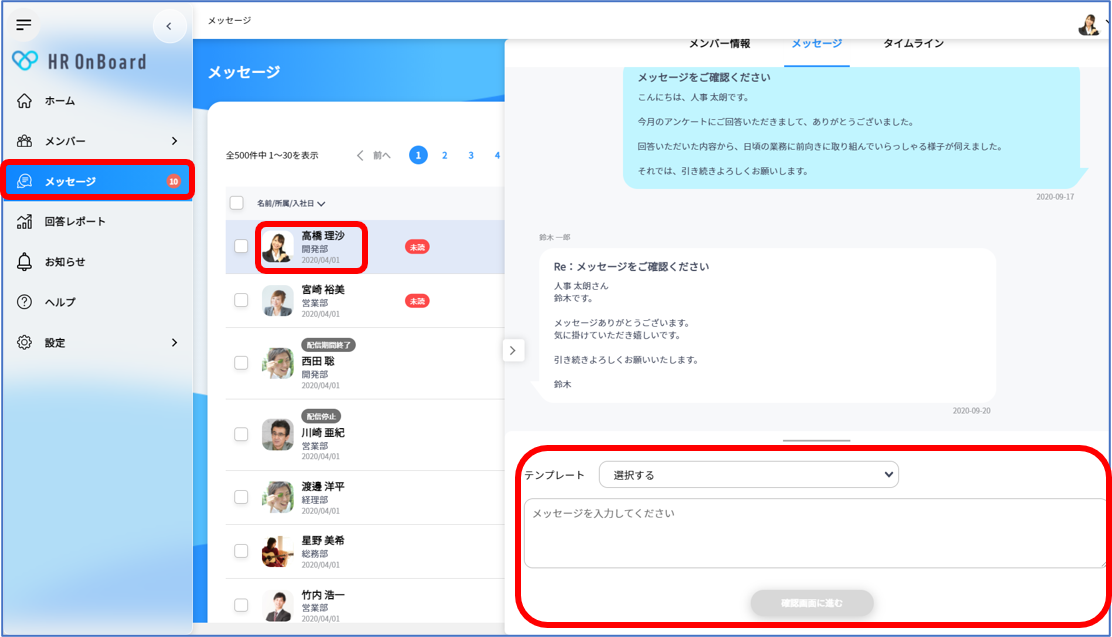This screenshot has width=1112, height=637.
Task: Tick the checkbox for 西田 聡
Action: pos(241,362)
